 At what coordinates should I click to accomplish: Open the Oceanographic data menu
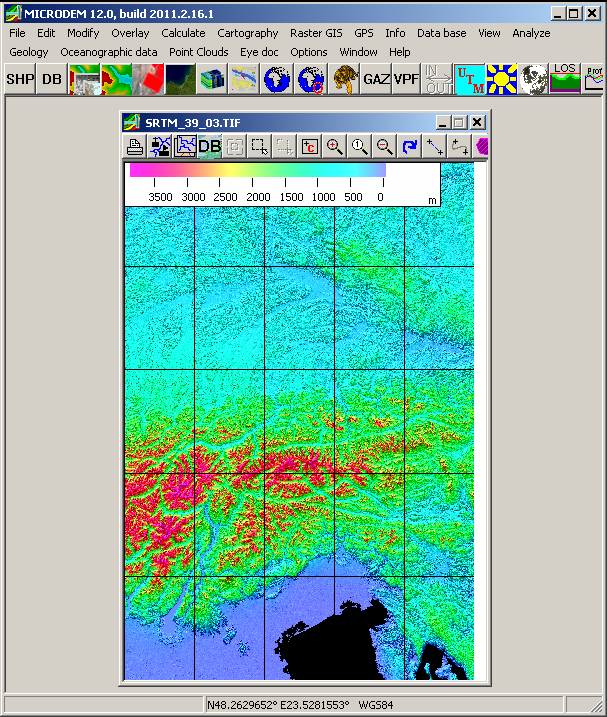[x=109, y=52]
